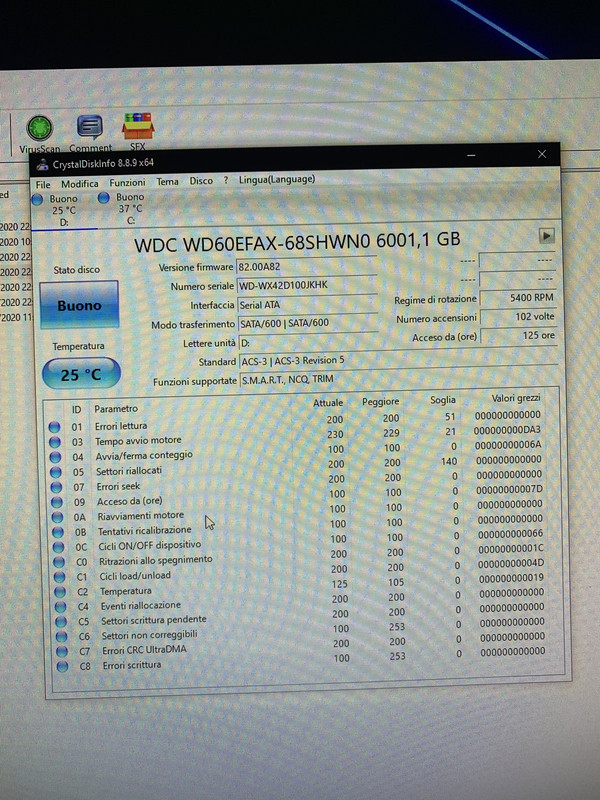Open the Funzioni menu
The image size is (600, 800).
coord(127,182)
